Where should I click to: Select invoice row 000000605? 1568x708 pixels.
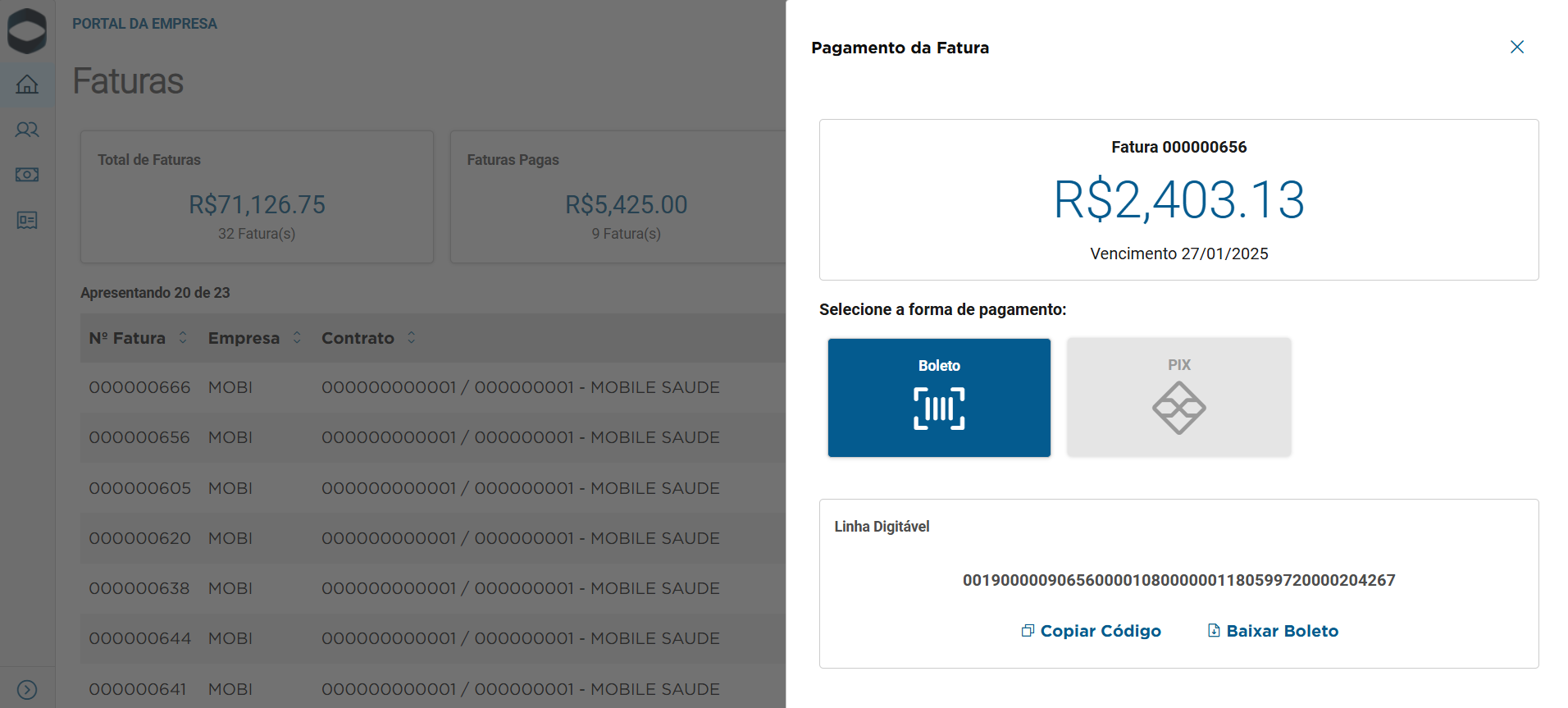click(139, 488)
